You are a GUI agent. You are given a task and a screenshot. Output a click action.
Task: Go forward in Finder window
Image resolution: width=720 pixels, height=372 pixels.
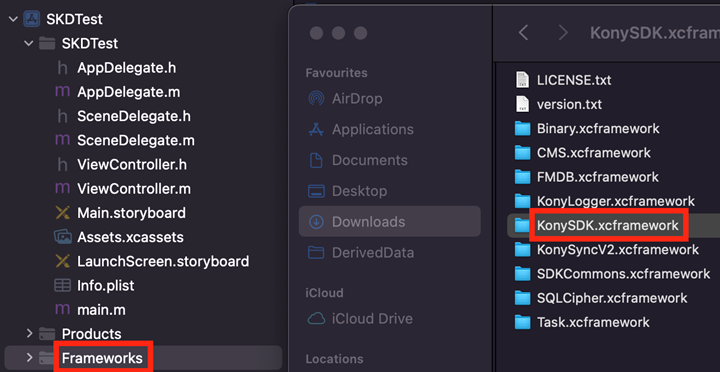563,33
